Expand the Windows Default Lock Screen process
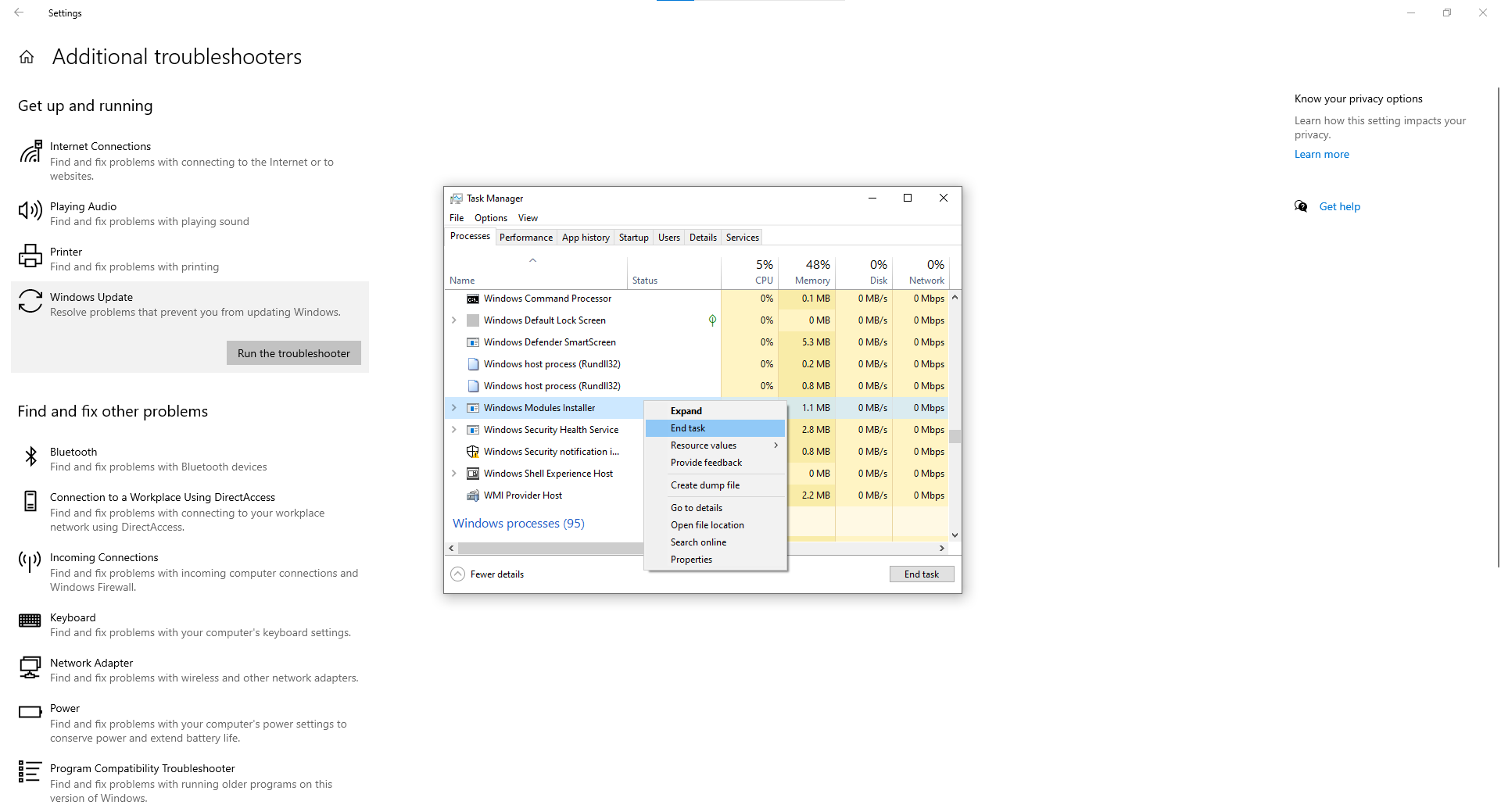This screenshot has width=1501, height=812. [453, 320]
